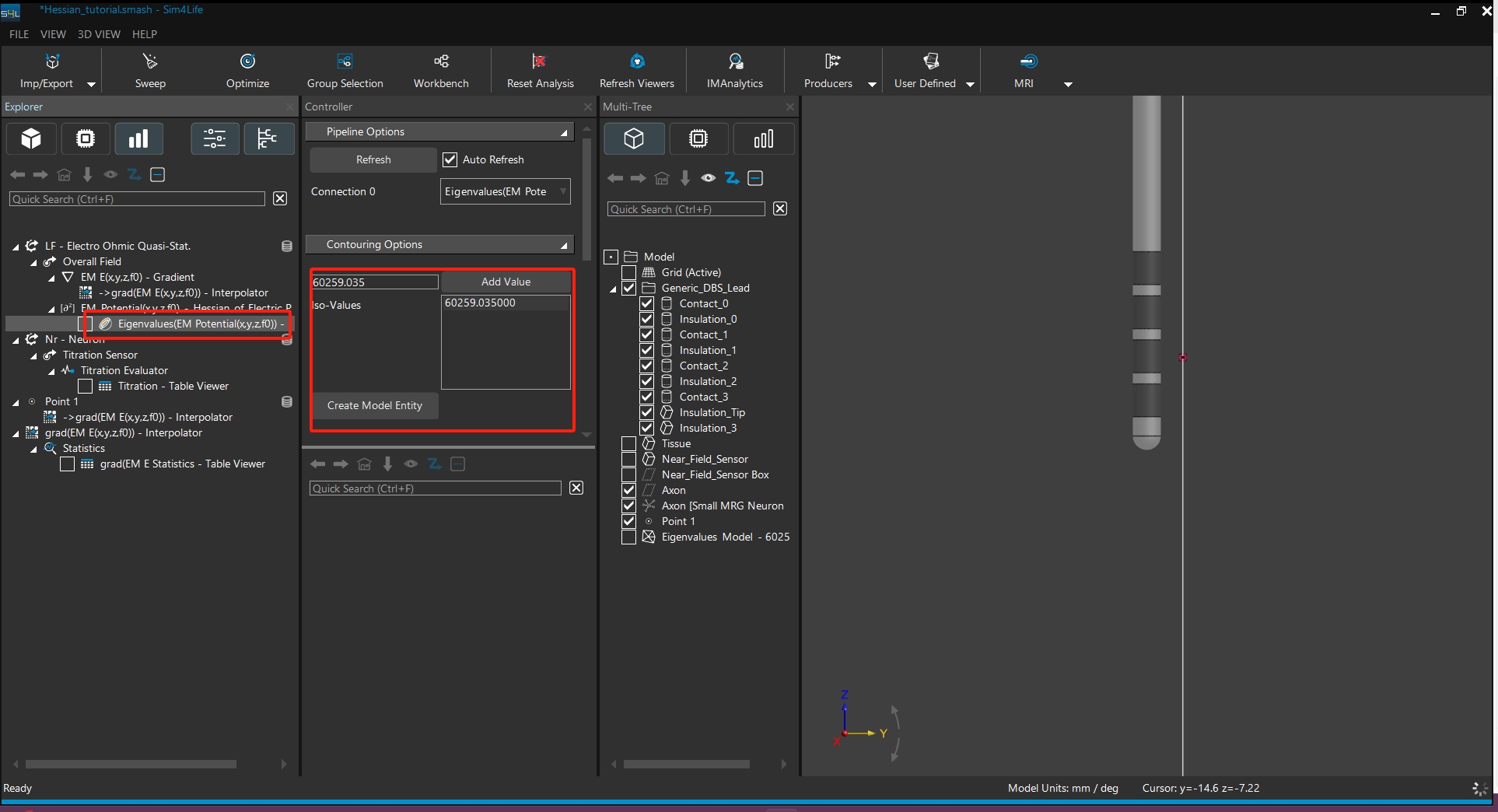Click the Sweep toolbar icon

click(150, 62)
